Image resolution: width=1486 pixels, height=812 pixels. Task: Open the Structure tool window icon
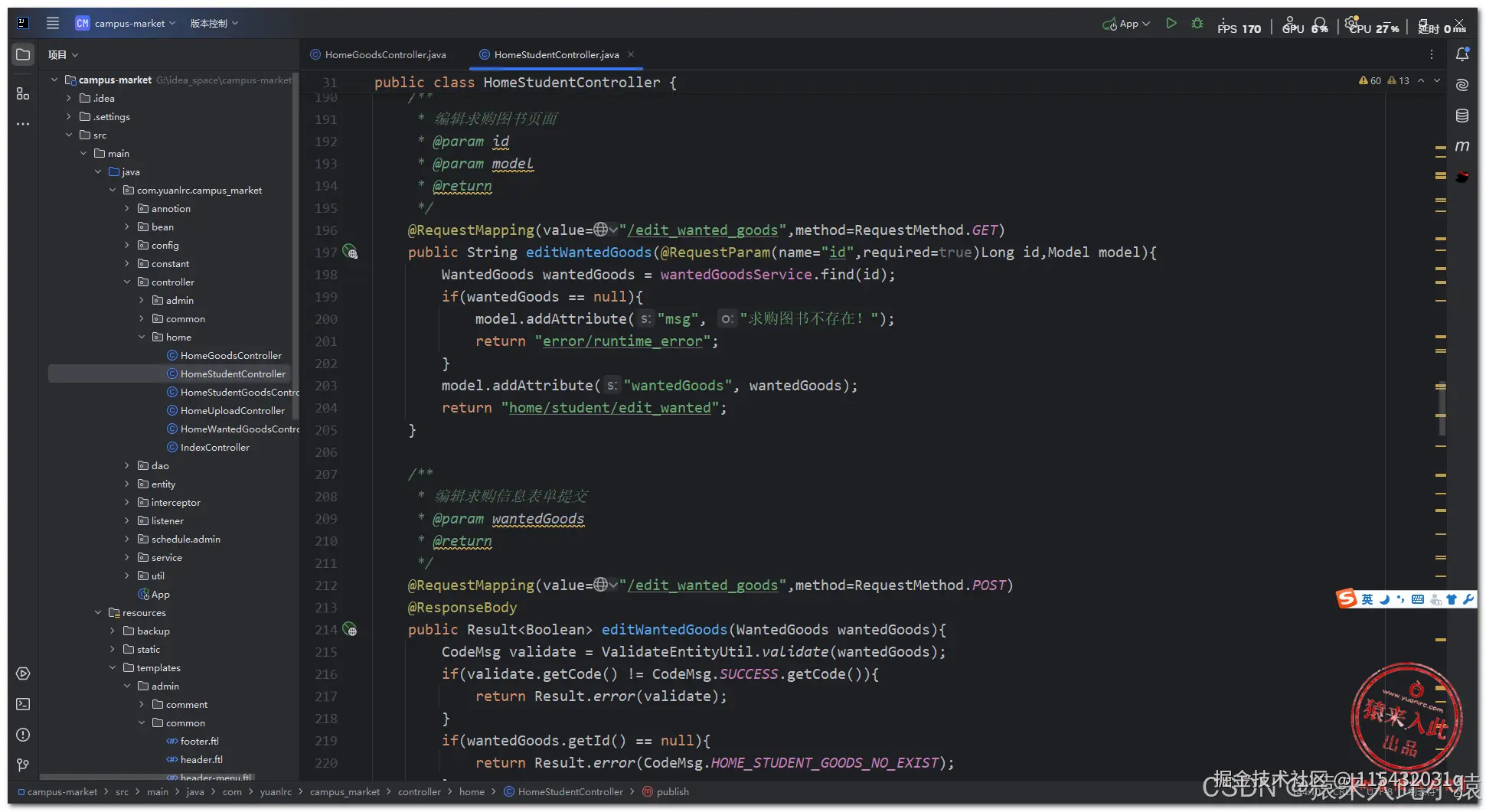23,93
